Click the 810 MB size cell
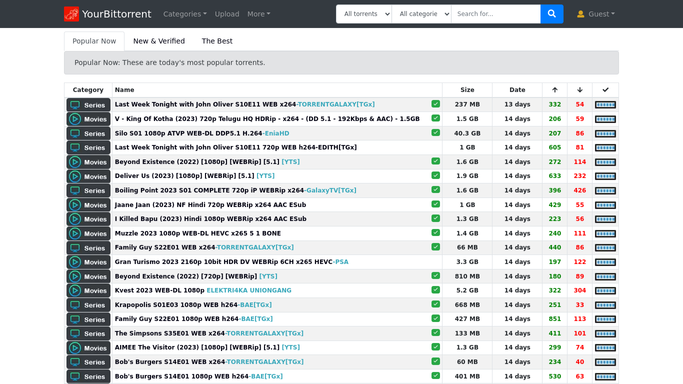This screenshot has width=683, height=384. pos(467,276)
